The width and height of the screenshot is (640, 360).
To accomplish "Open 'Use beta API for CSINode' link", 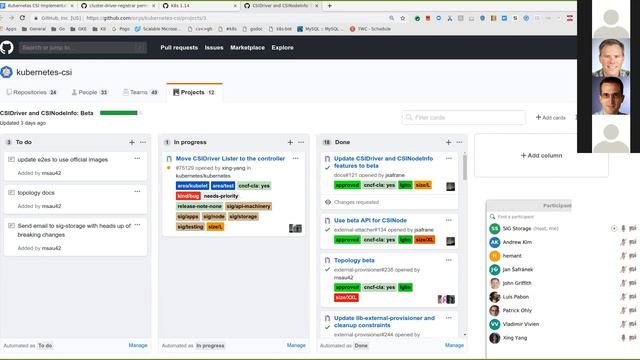I will click(x=370, y=220).
